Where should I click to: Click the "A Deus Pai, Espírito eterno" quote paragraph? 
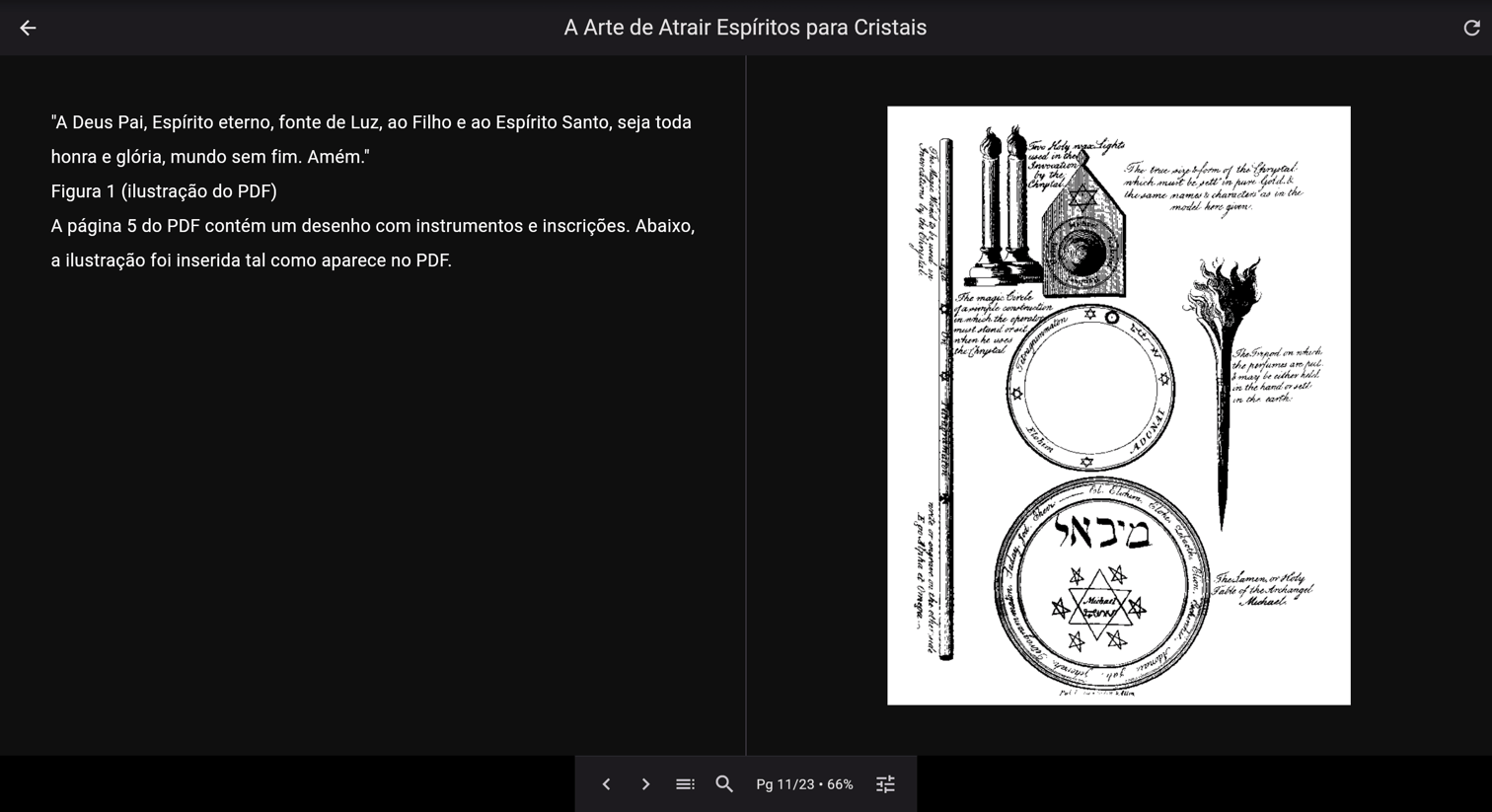click(x=371, y=139)
